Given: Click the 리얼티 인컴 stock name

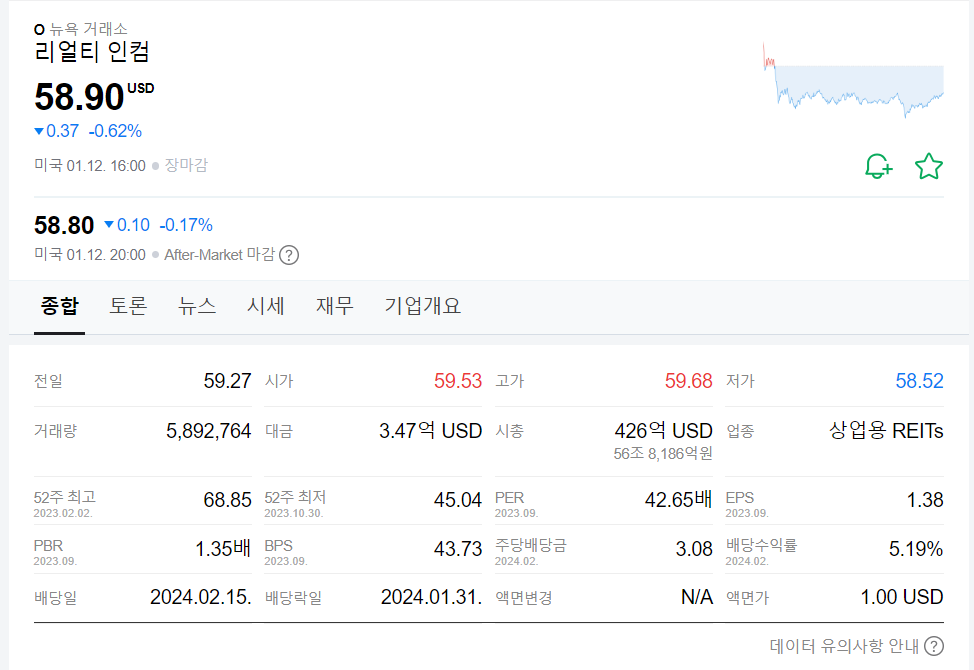Looking at the screenshot, I should click(x=92, y=52).
